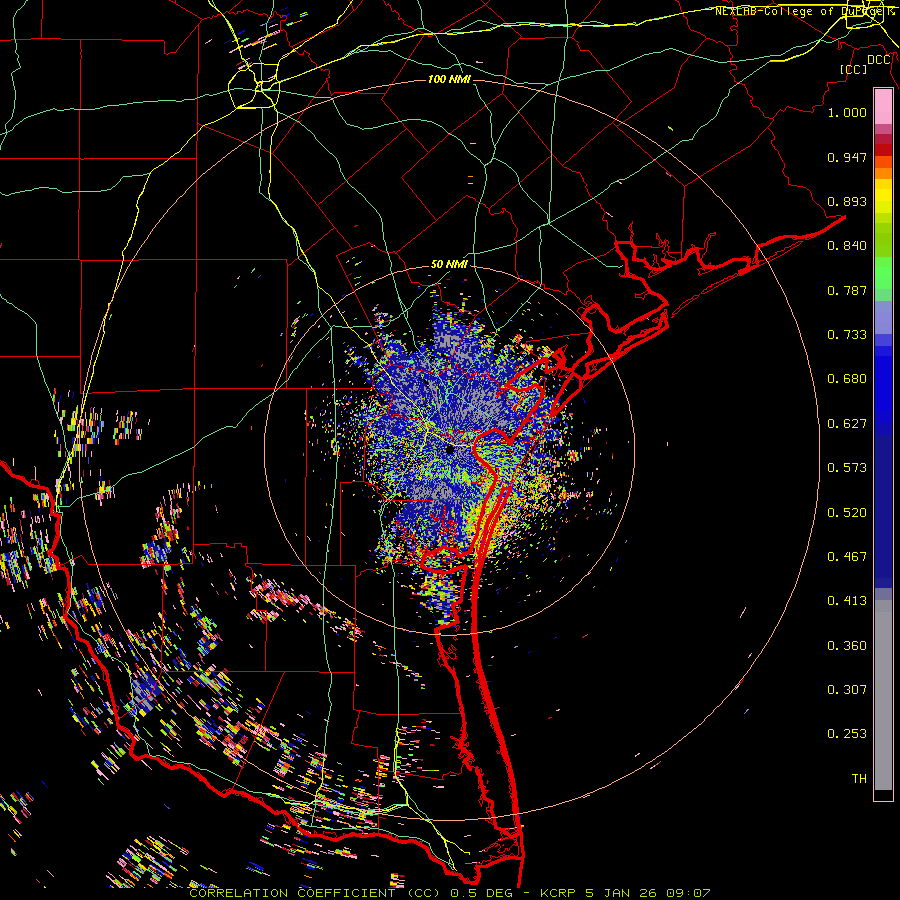This screenshot has height=900, width=900.
Task: Click the 0.467 scale value
Action: pyautogui.click(x=847, y=557)
